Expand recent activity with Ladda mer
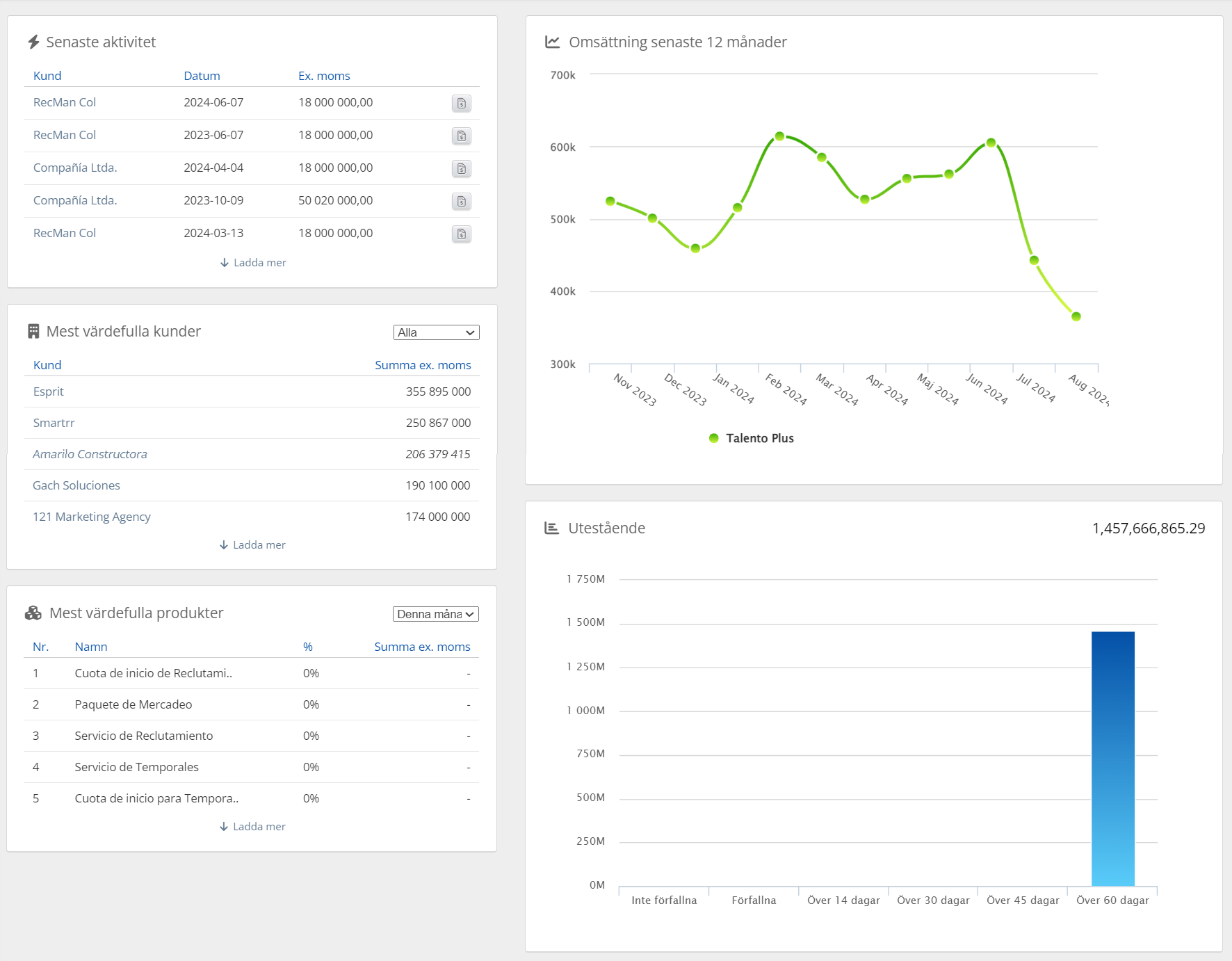1232x961 pixels. pyautogui.click(x=253, y=263)
